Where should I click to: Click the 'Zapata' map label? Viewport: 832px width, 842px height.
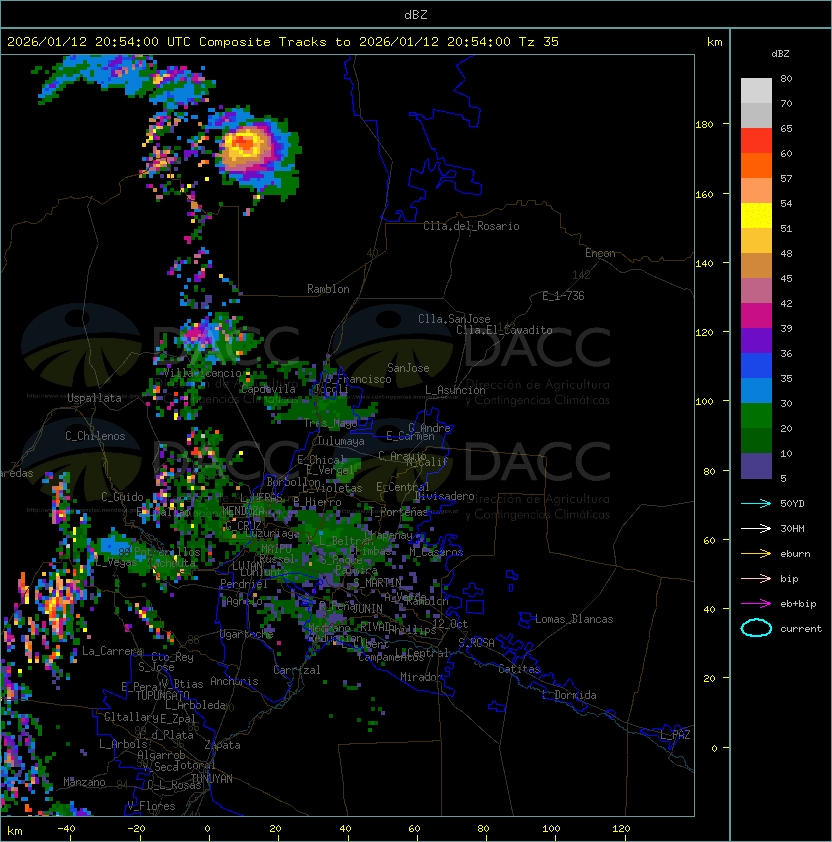222,745
